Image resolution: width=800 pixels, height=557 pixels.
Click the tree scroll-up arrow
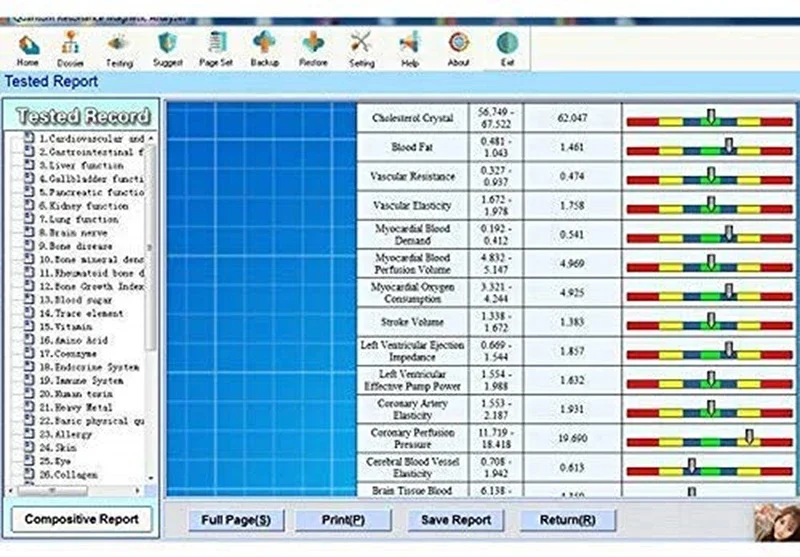pos(151,138)
